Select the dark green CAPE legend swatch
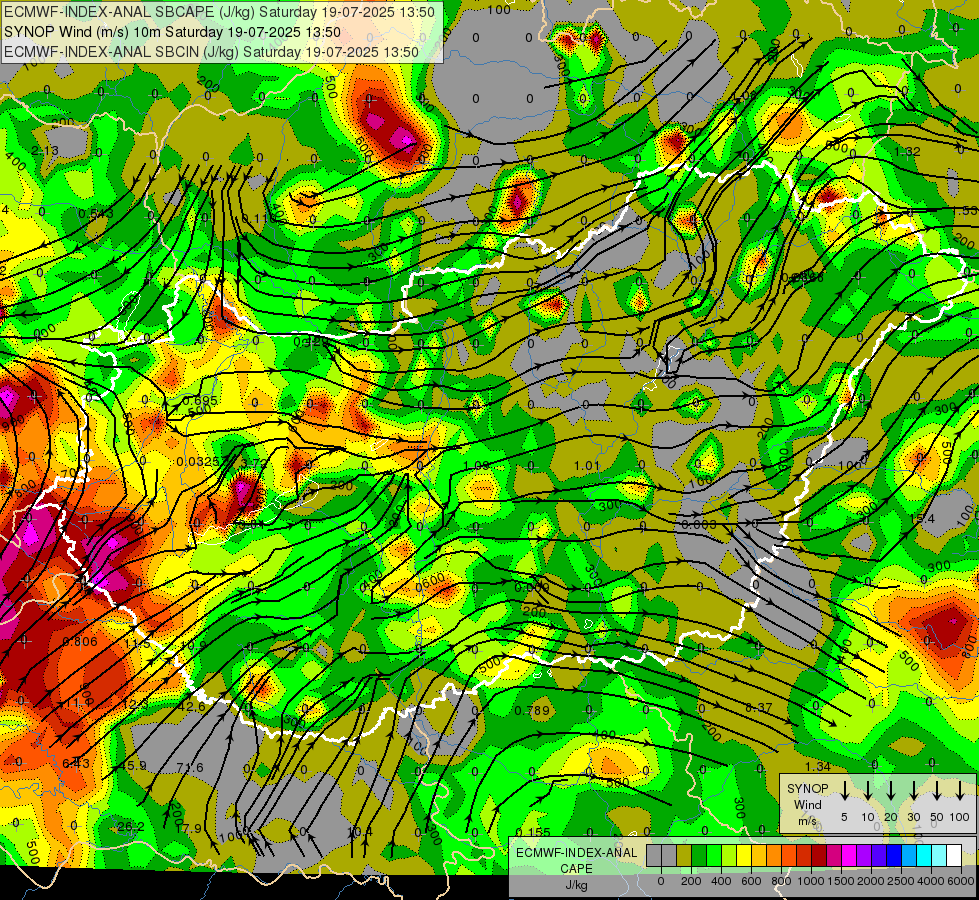The image size is (979, 900). [x=699, y=855]
